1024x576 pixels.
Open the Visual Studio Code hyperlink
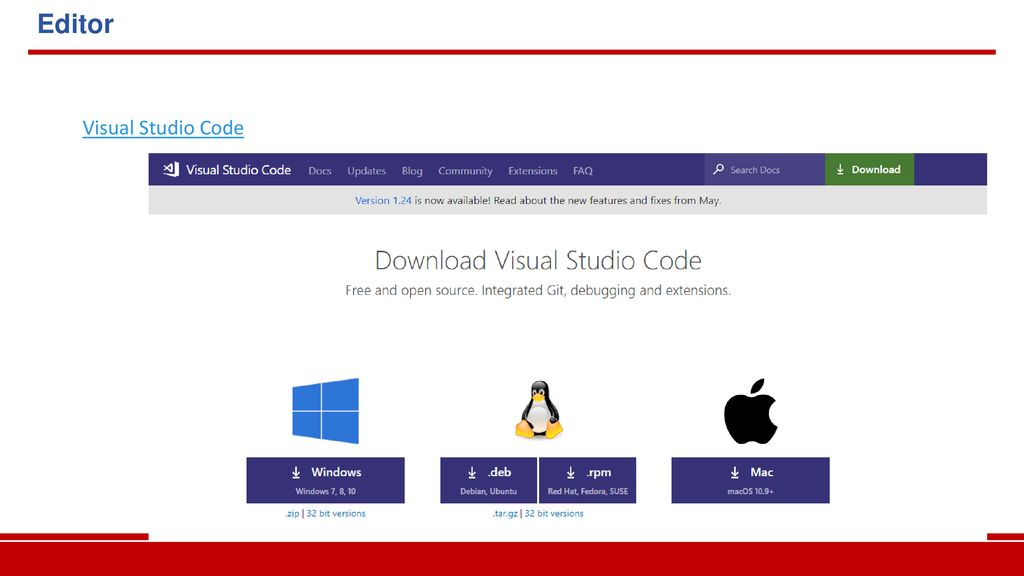[163, 127]
